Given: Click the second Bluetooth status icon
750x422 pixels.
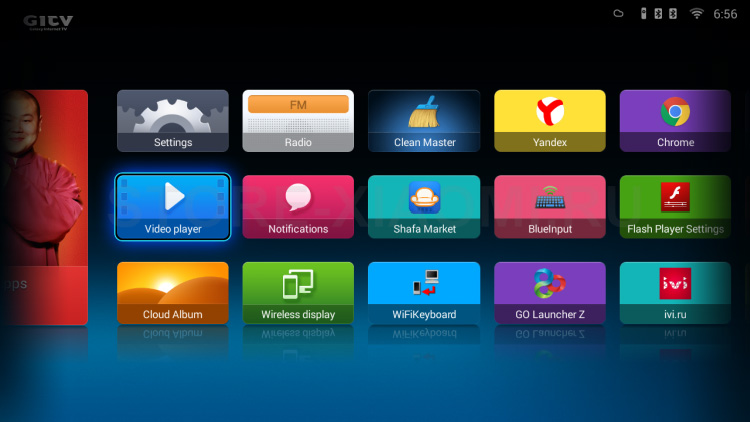Looking at the screenshot, I should [673, 13].
